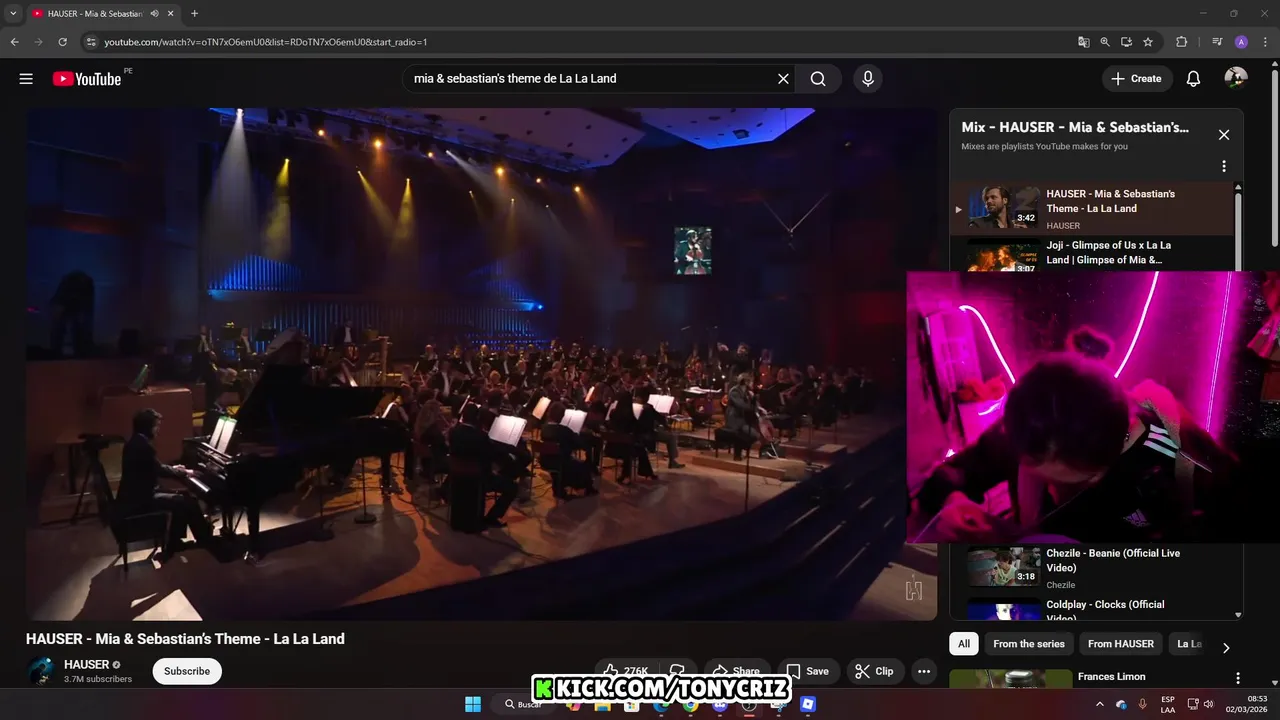Switch ESP LAA keyboard language
This screenshot has height=720, width=1280.
tap(1168, 705)
